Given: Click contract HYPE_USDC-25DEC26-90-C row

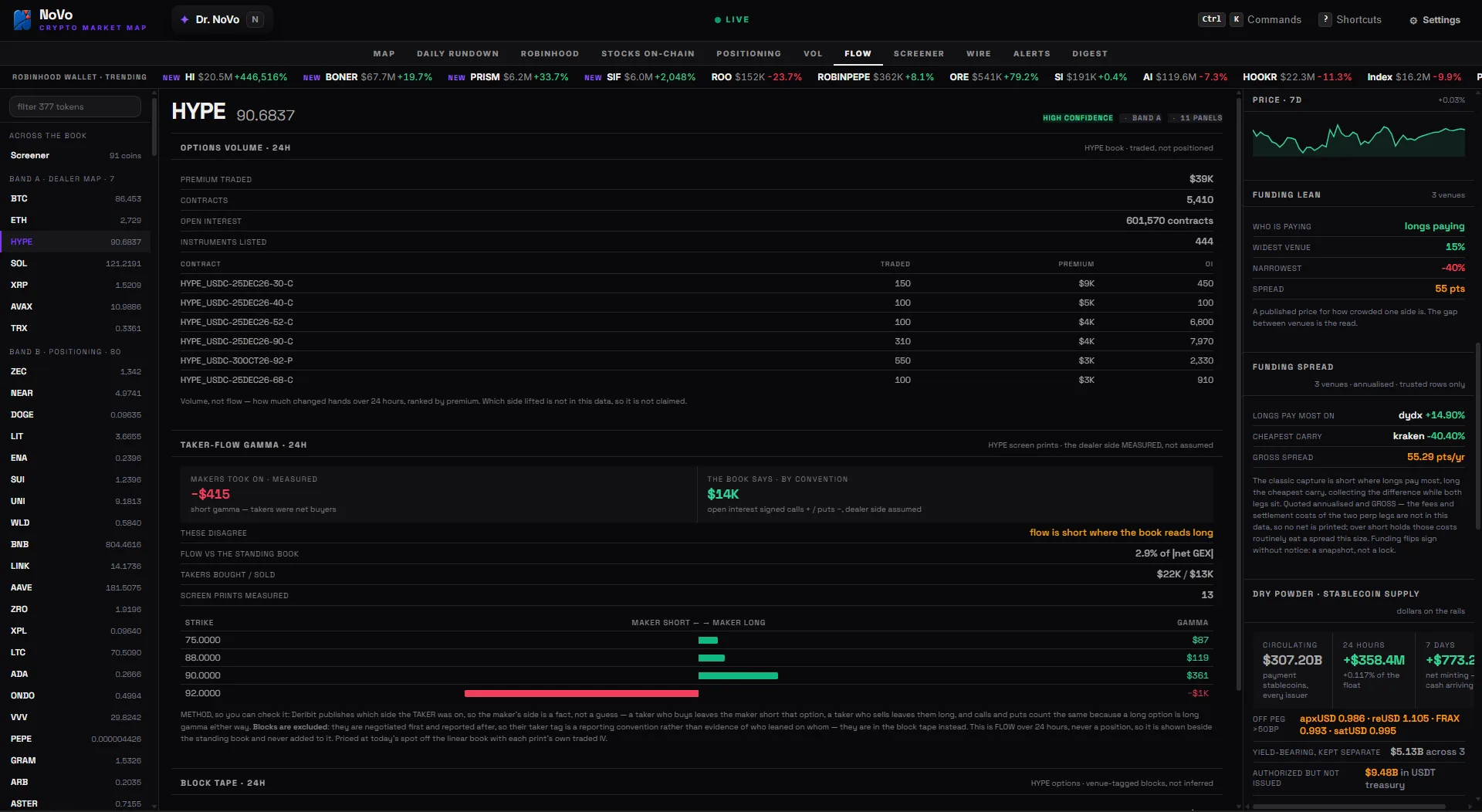Looking at the screenshot, I should pos(696,341).
